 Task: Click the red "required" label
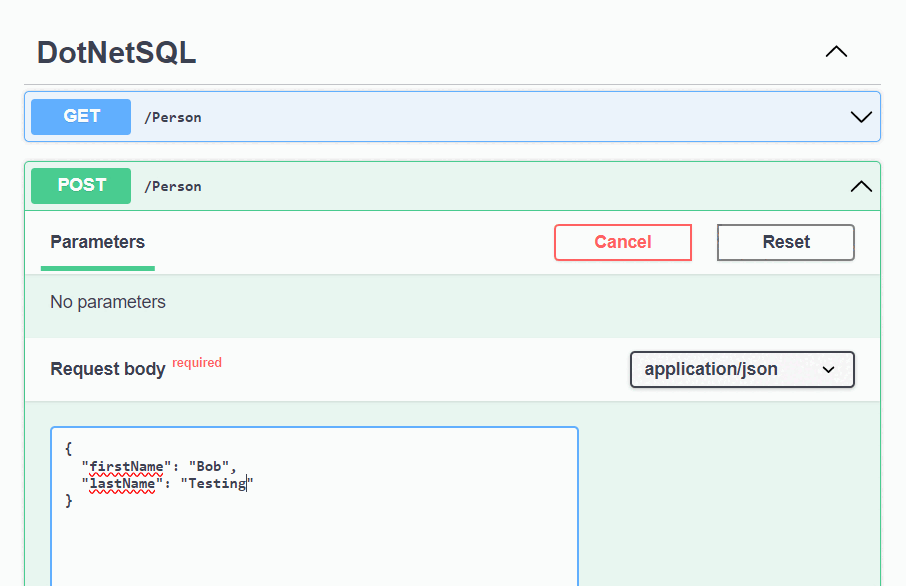pyautogui.click(x=197, y=363)
